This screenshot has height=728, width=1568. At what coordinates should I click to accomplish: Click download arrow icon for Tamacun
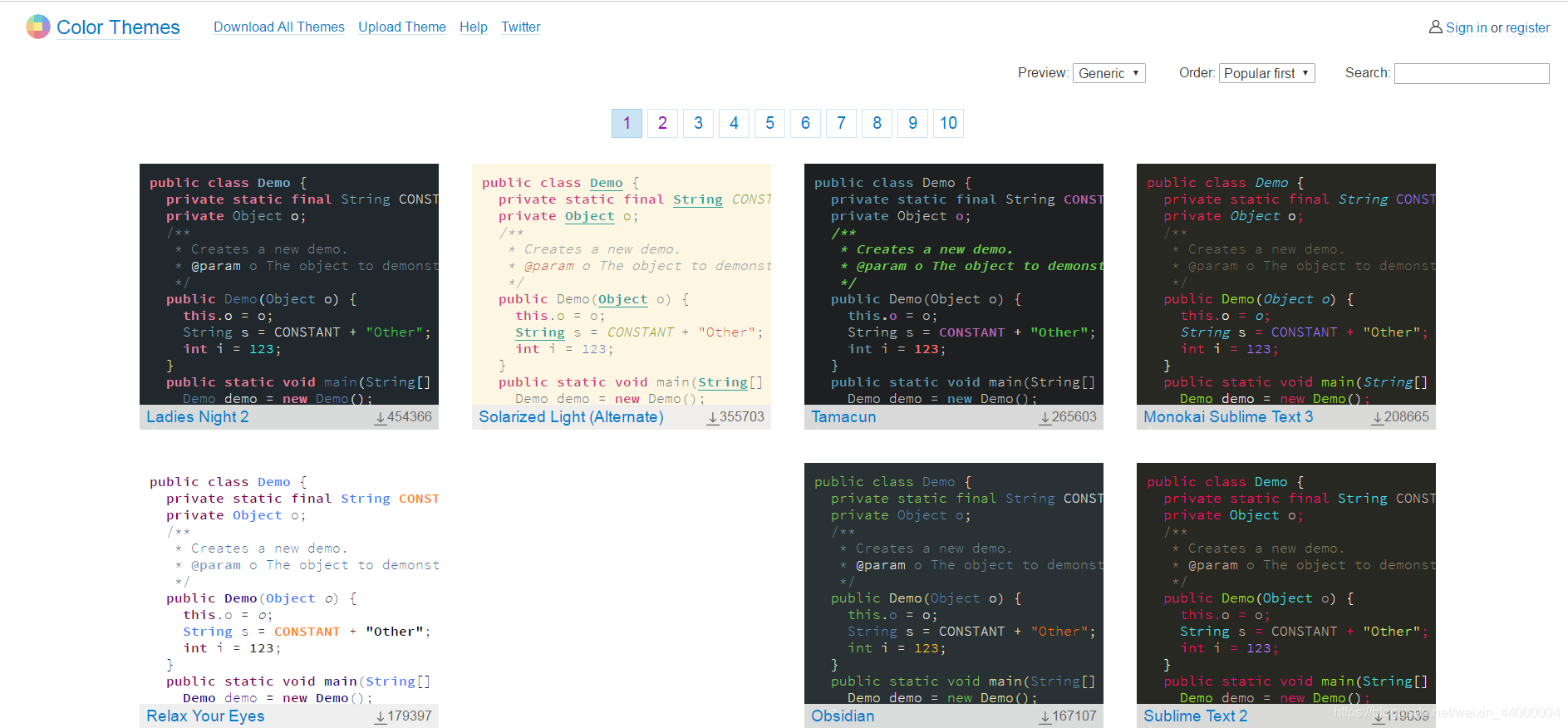click(x=1045, y=418)
